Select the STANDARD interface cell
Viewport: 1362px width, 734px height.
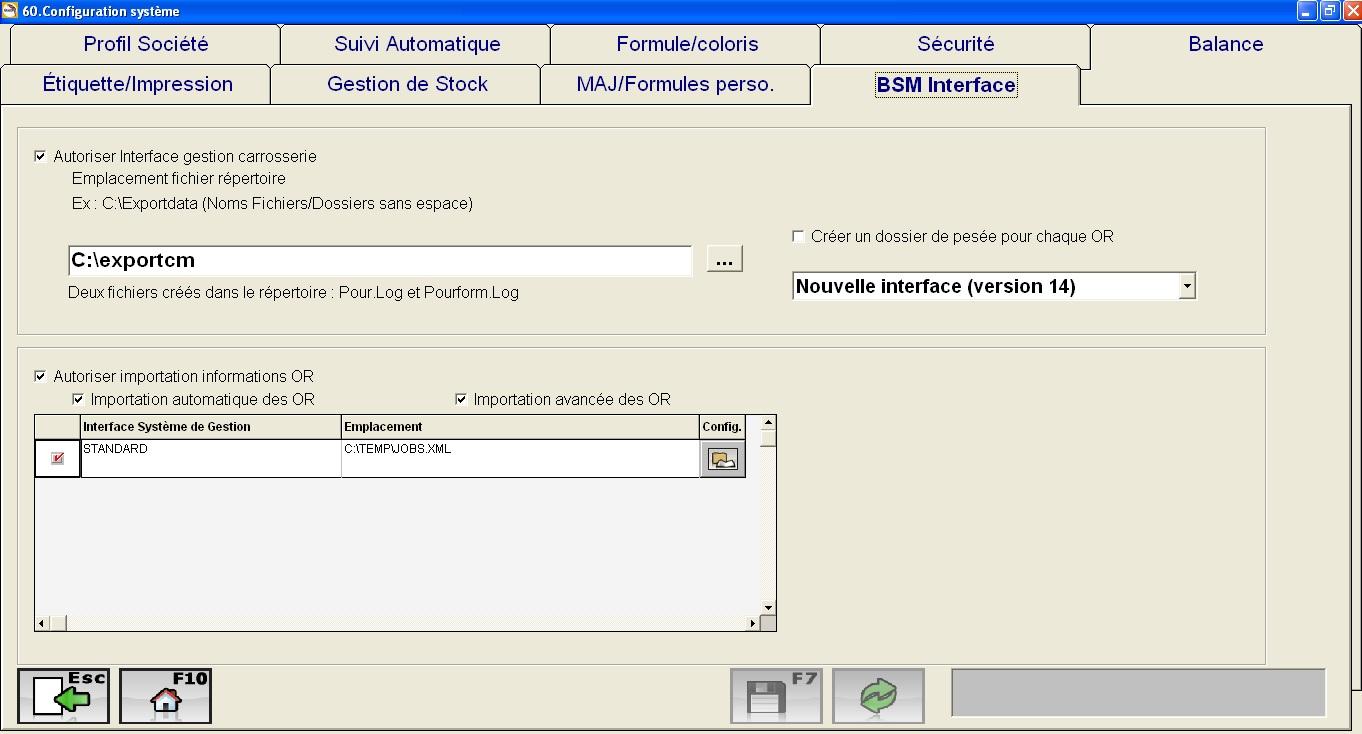211,458
